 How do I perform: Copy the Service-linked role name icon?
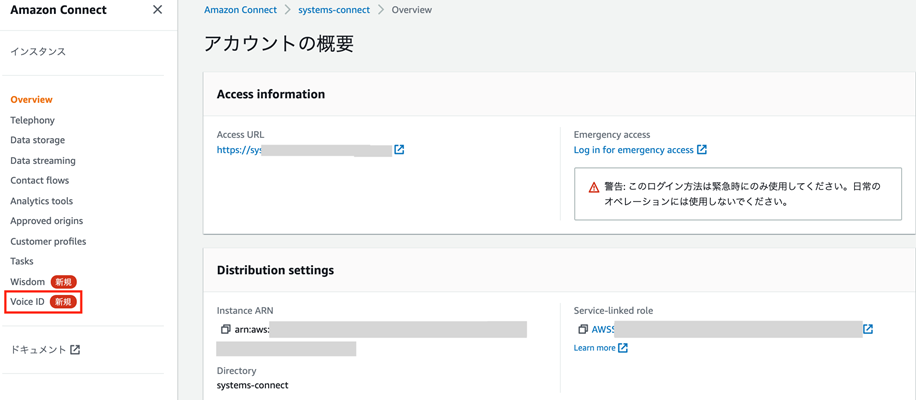pyautogui.click(x=582, y=329)
